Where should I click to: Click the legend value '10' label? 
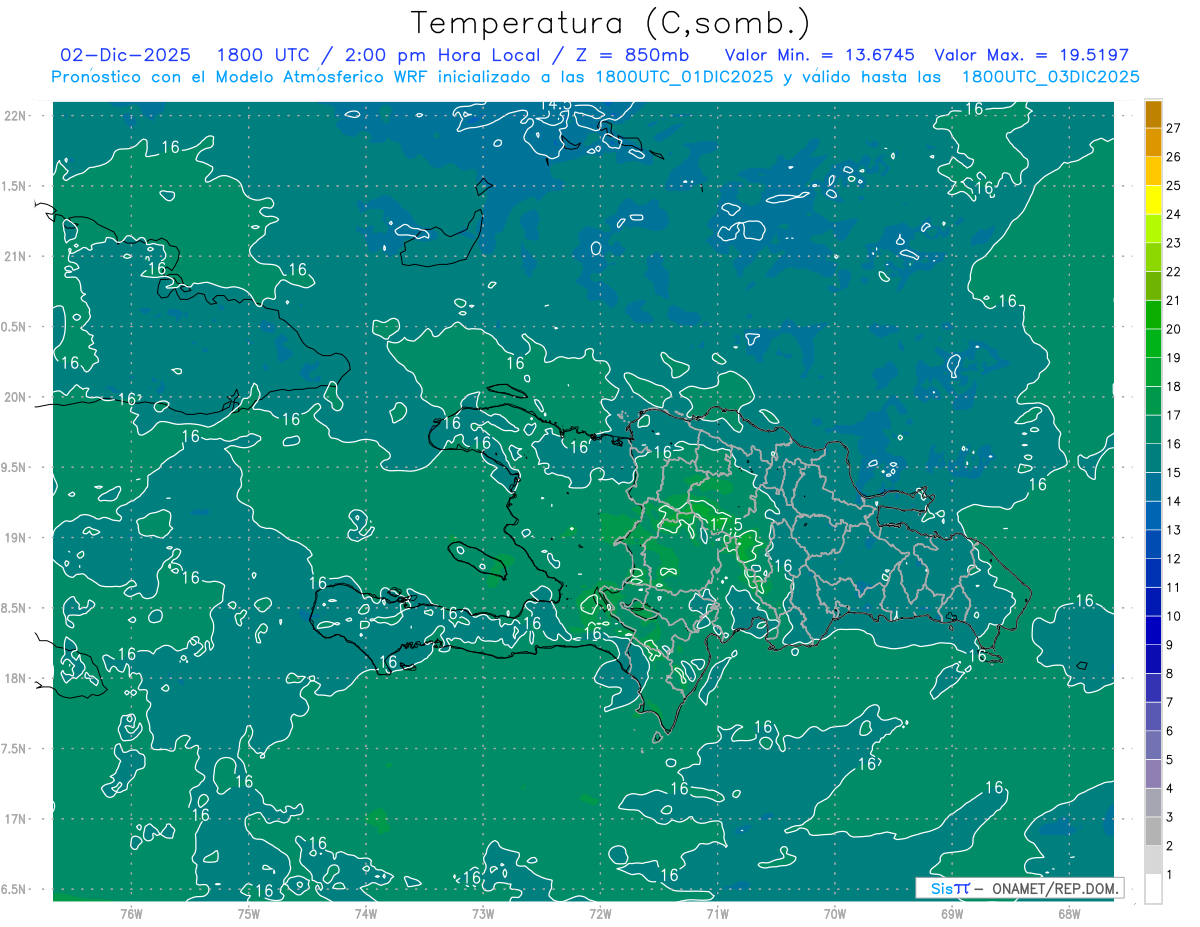pyautogui.click(x=1174, y=616)
